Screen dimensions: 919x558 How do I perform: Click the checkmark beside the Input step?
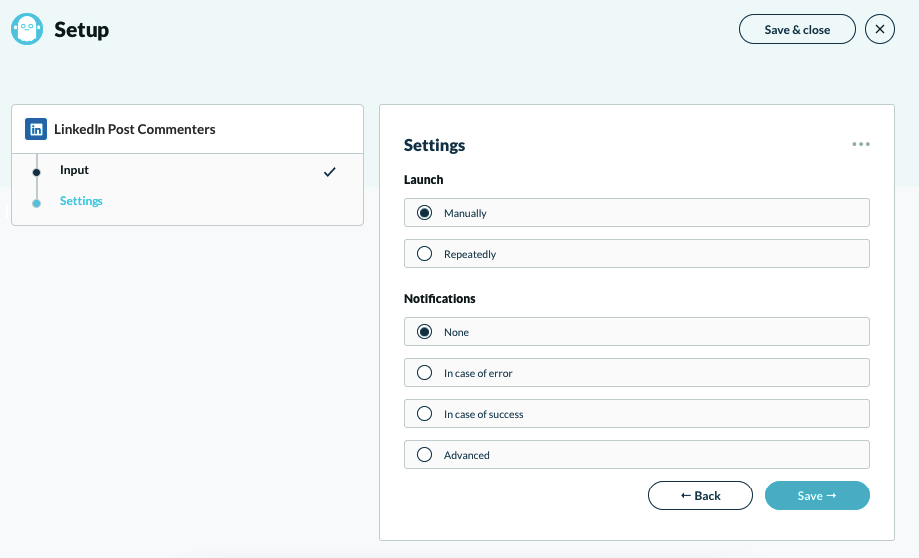[330, 172]
